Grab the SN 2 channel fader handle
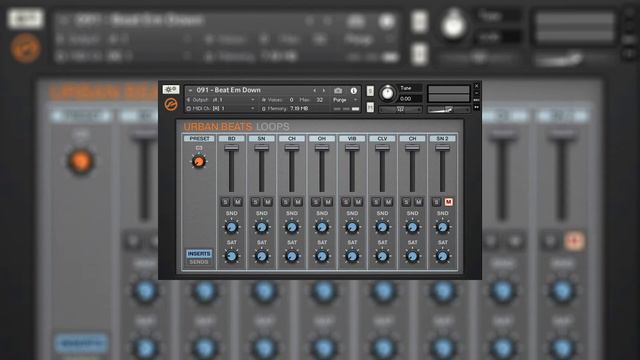Viewport: 640px width, 360px height. pos(442,148)
